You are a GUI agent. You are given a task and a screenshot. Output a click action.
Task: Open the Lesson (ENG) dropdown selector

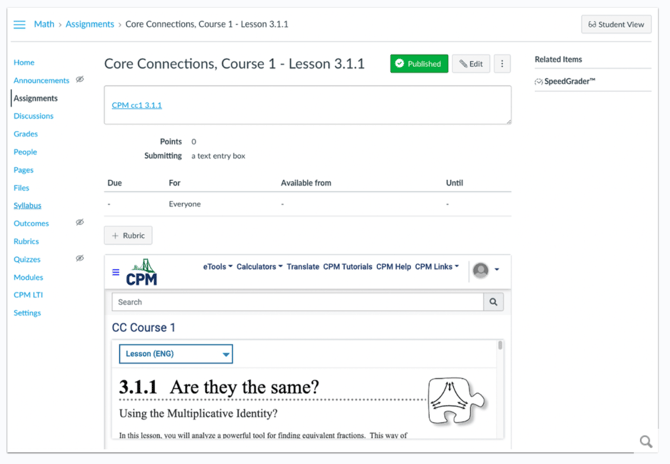click(x=176, y=354)
